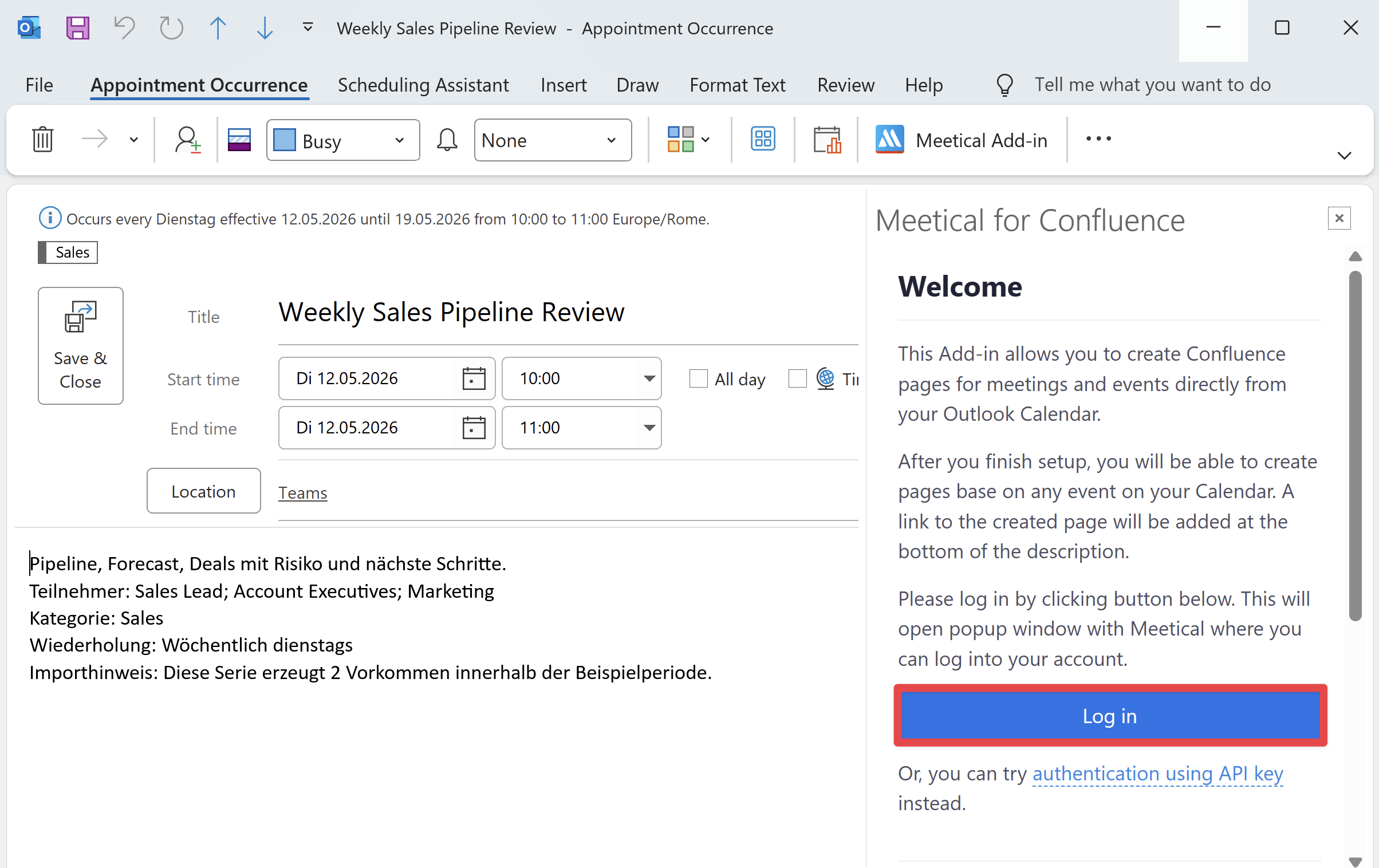Click the Undo arrow icon

pyautogui.click(x=124, y=28)
